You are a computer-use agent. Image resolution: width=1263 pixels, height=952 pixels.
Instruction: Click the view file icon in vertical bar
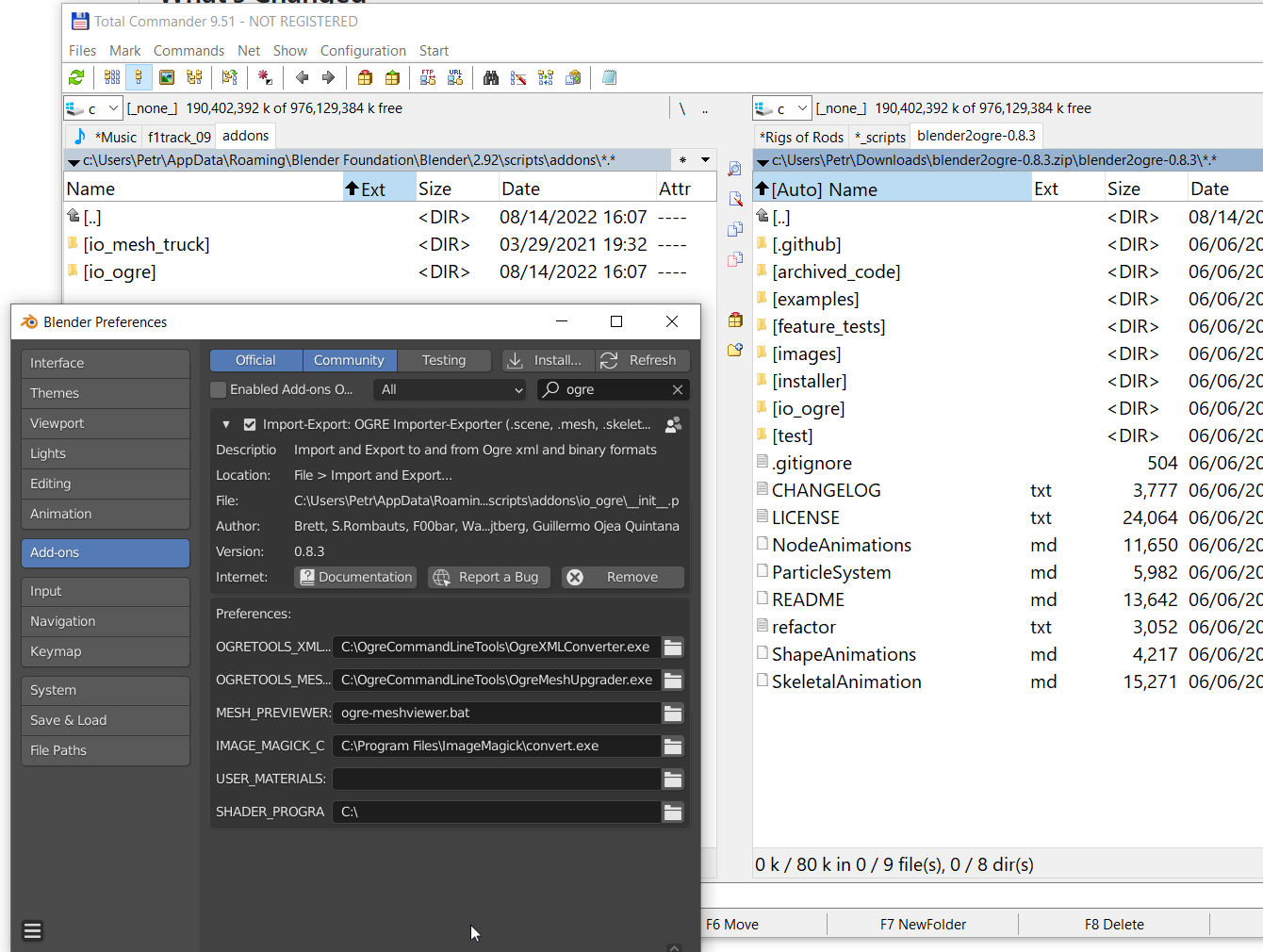(735, 168)
